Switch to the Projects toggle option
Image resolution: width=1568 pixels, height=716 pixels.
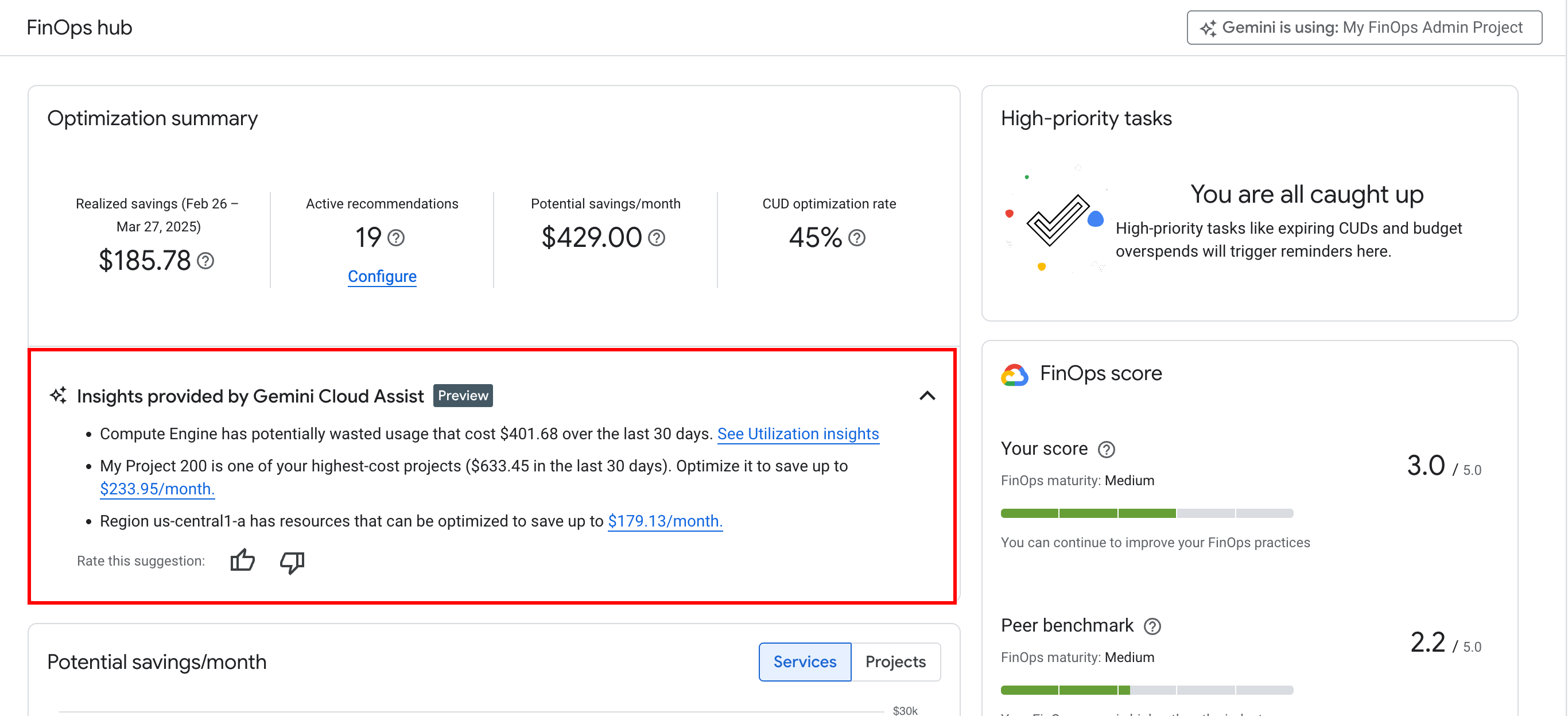(x=895, y=662)
